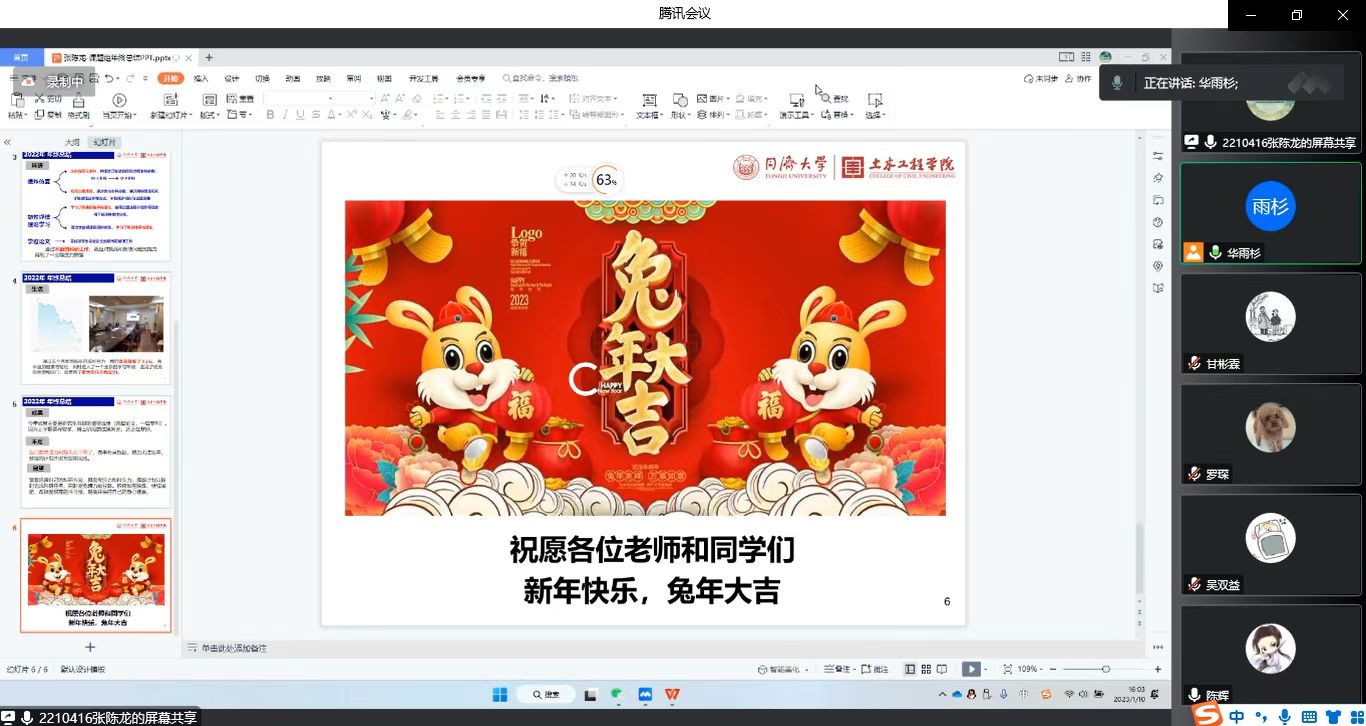Start slideshow with status bar play button
This screenshot has height=726, width=1366.
pyautogui.click(x=970, y=669)
